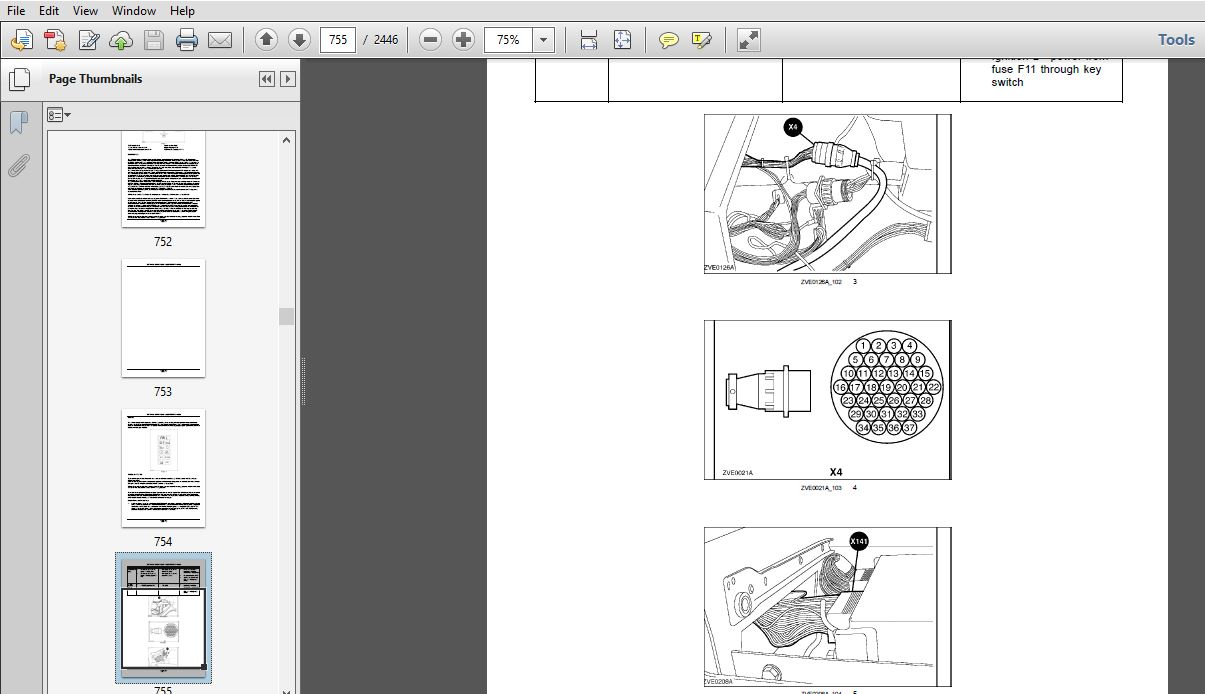The image size is (1205, 694).
Task: Open the File menu
Action: click(16, 10)
